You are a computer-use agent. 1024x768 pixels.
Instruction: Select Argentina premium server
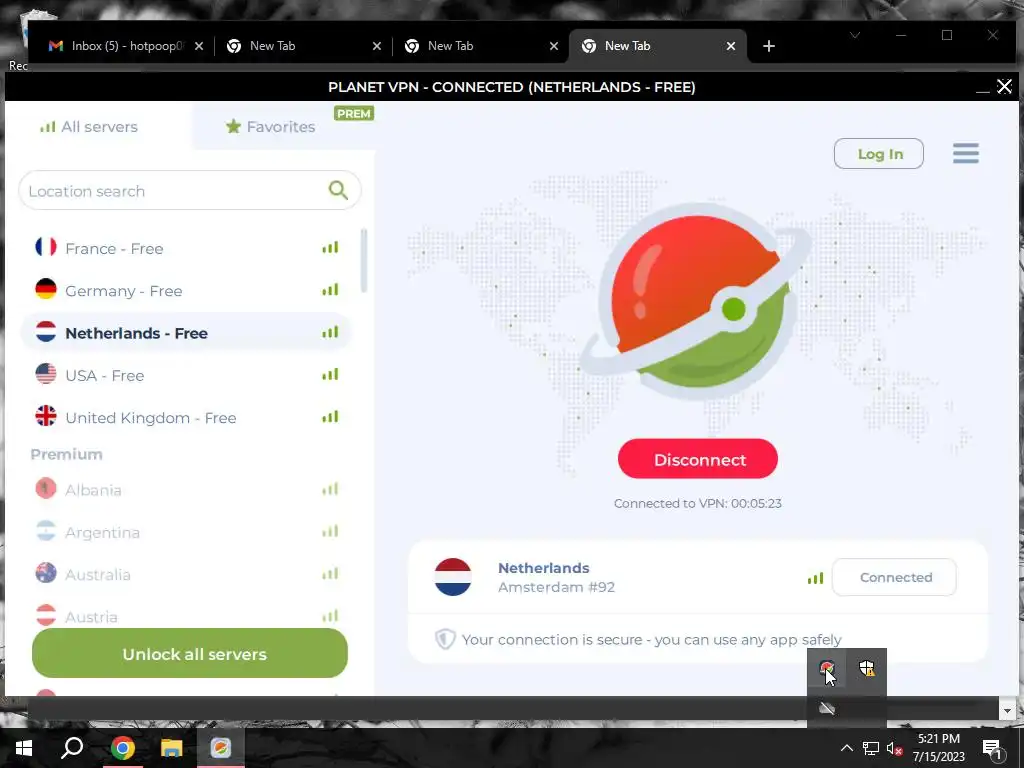[x=186, y=532]
